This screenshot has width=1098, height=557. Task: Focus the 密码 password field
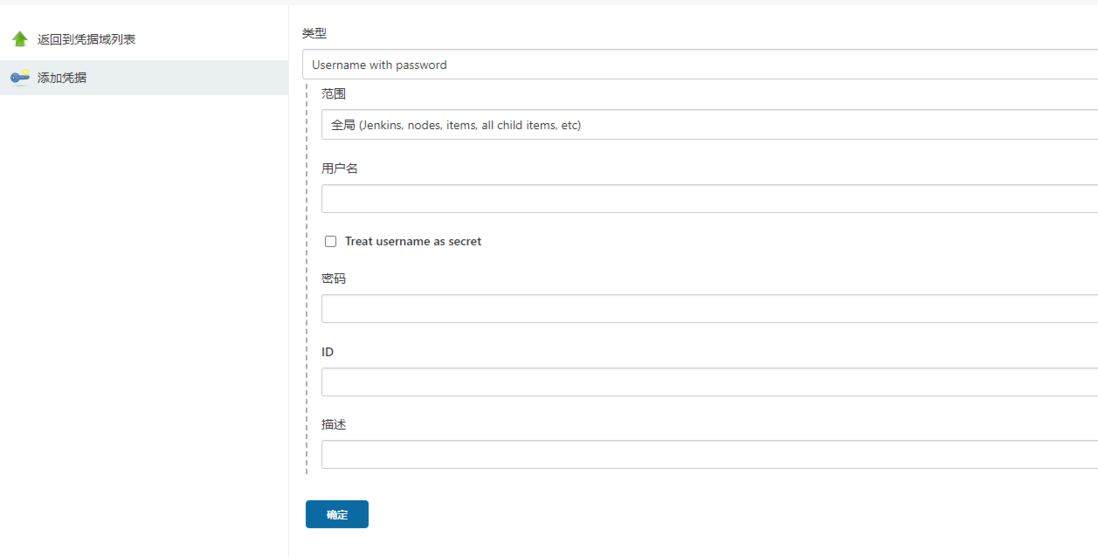click(709, 308)
